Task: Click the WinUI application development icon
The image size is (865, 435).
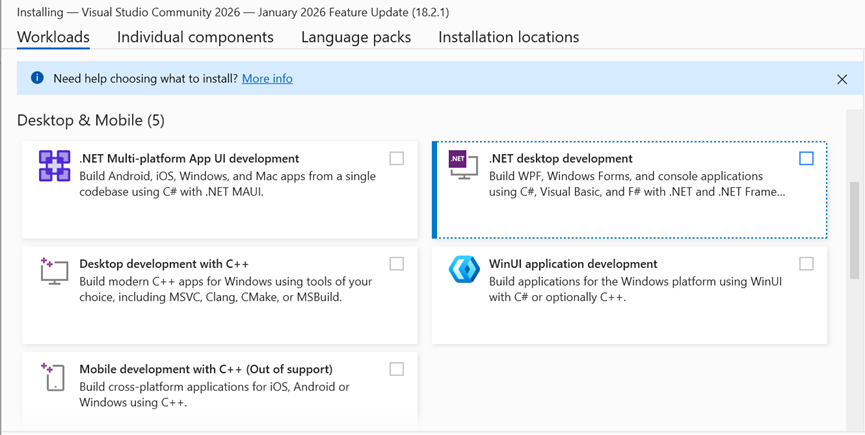Action: (x=464, y=271)
